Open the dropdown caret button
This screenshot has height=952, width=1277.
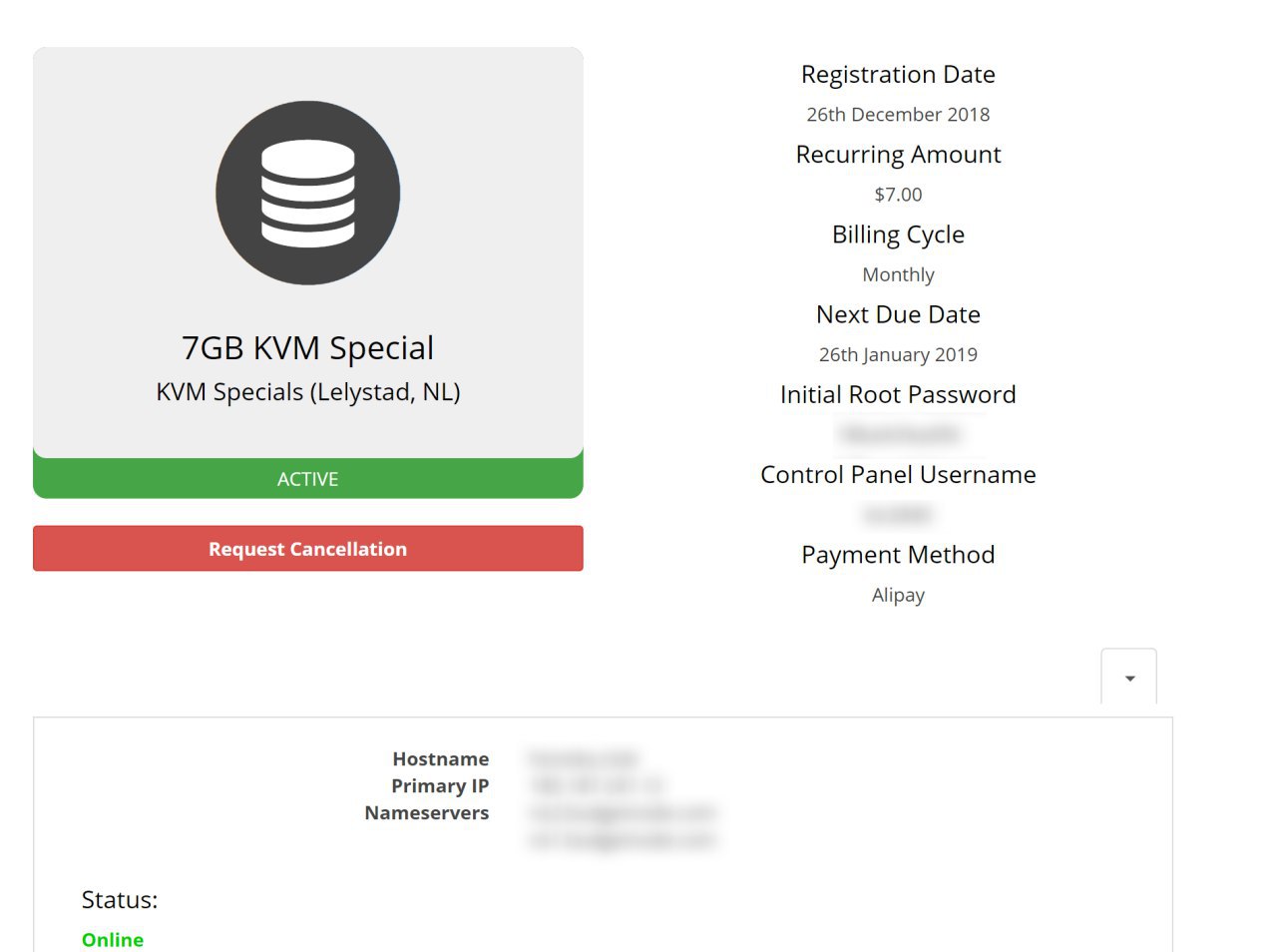coord(1128,678)
